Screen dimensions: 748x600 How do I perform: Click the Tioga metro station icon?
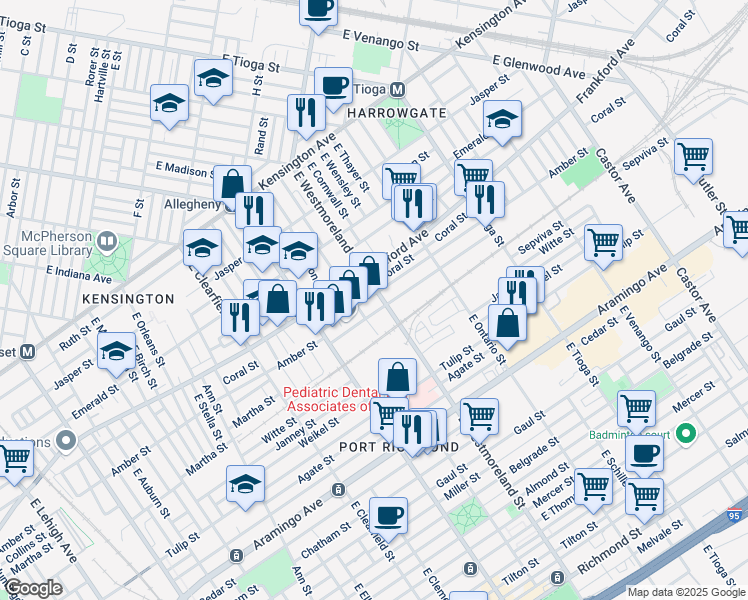point(397,89)
